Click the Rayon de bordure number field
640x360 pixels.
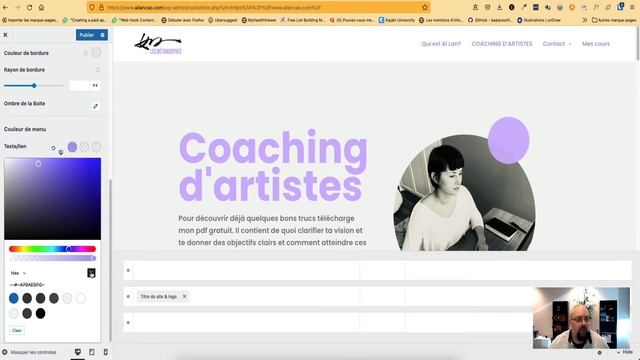[x=80, y=85]
